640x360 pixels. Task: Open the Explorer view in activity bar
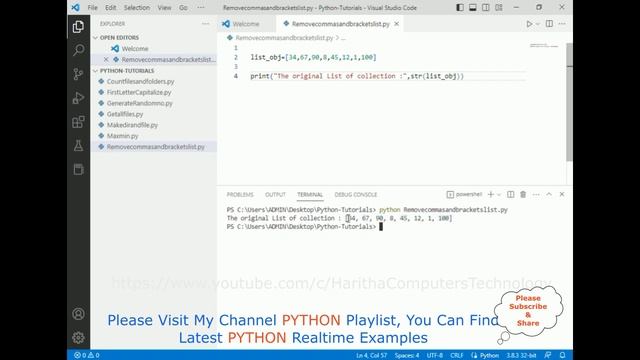pyautogui.click(x=78, y=27)
